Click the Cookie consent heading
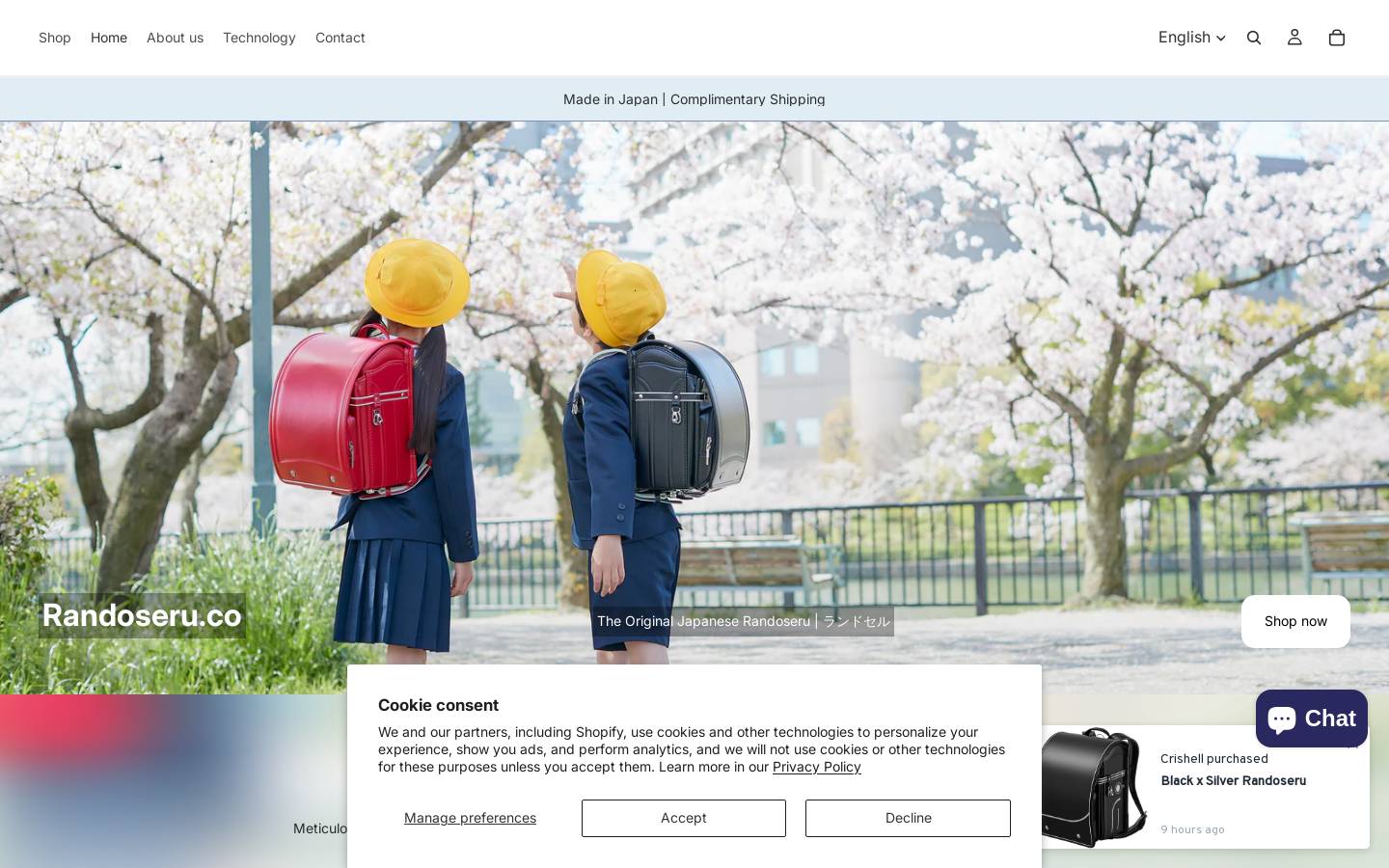 point(438,705)
